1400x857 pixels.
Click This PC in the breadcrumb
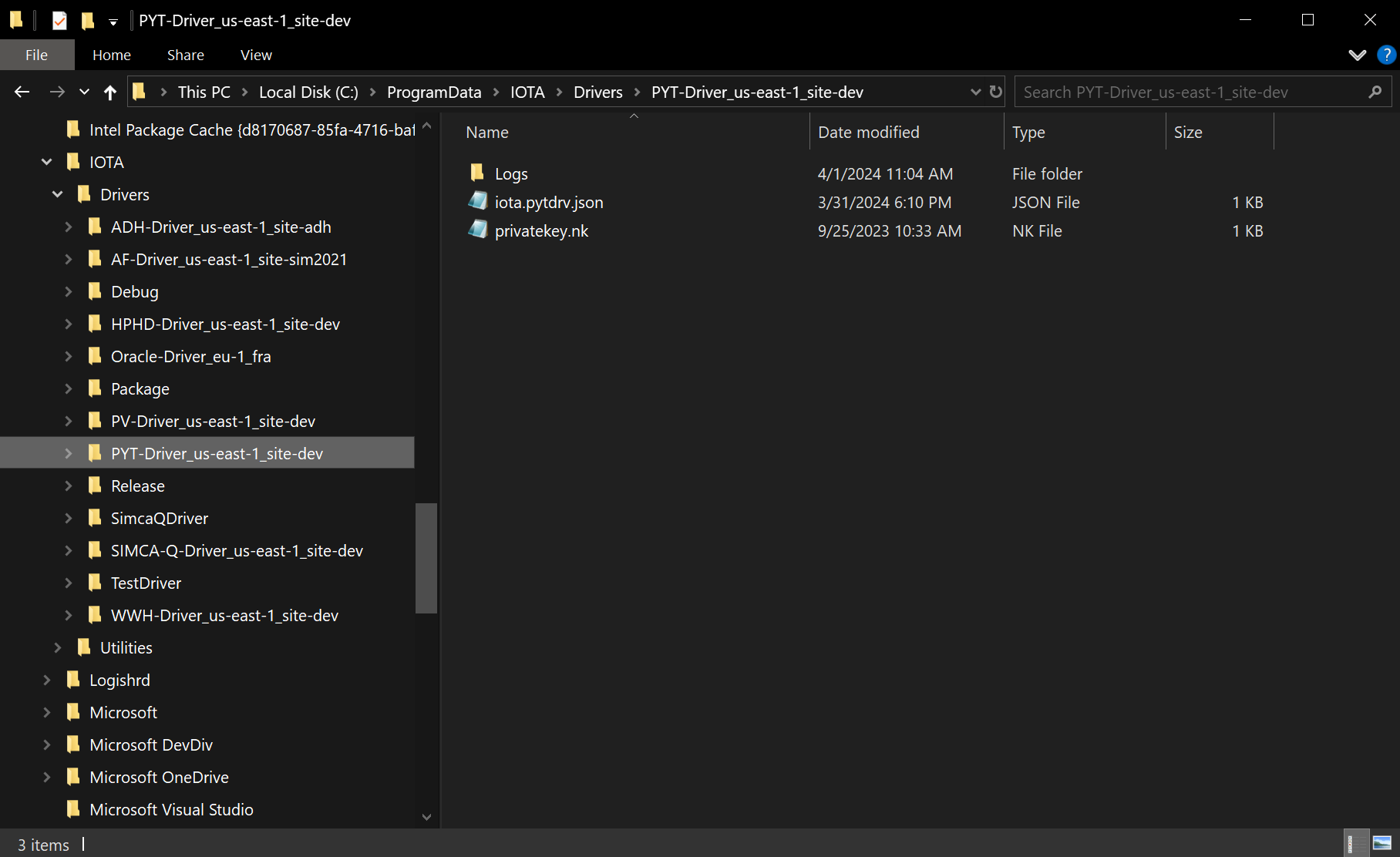click(x=204, y=92)
